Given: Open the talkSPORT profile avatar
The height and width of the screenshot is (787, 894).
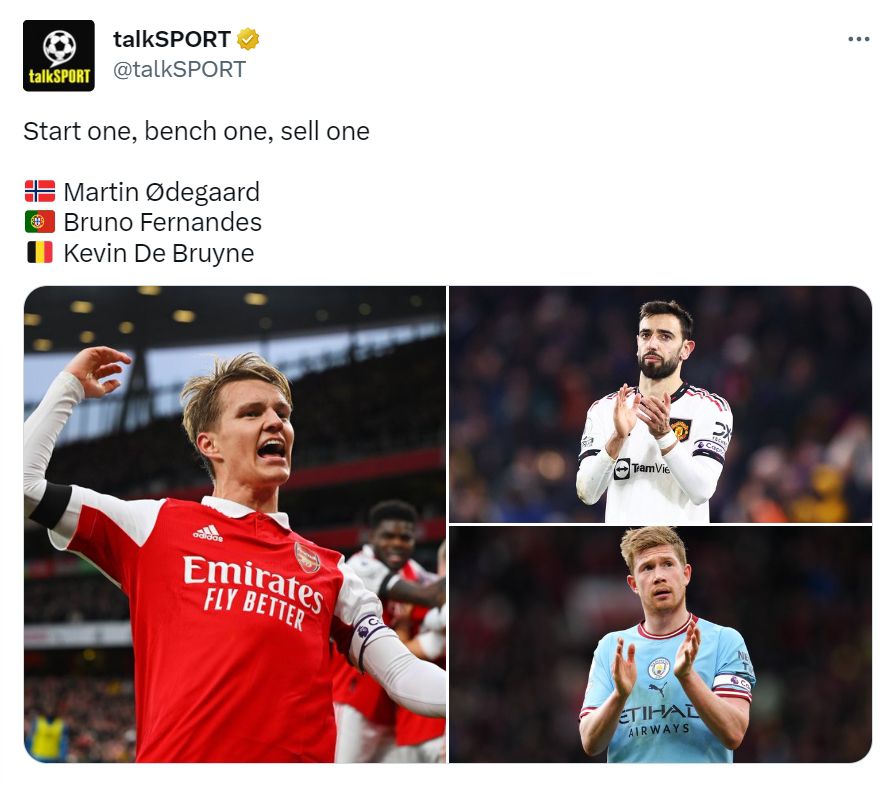Looking at the screenshot, I should pyautogui.click(x=59, y=55).
